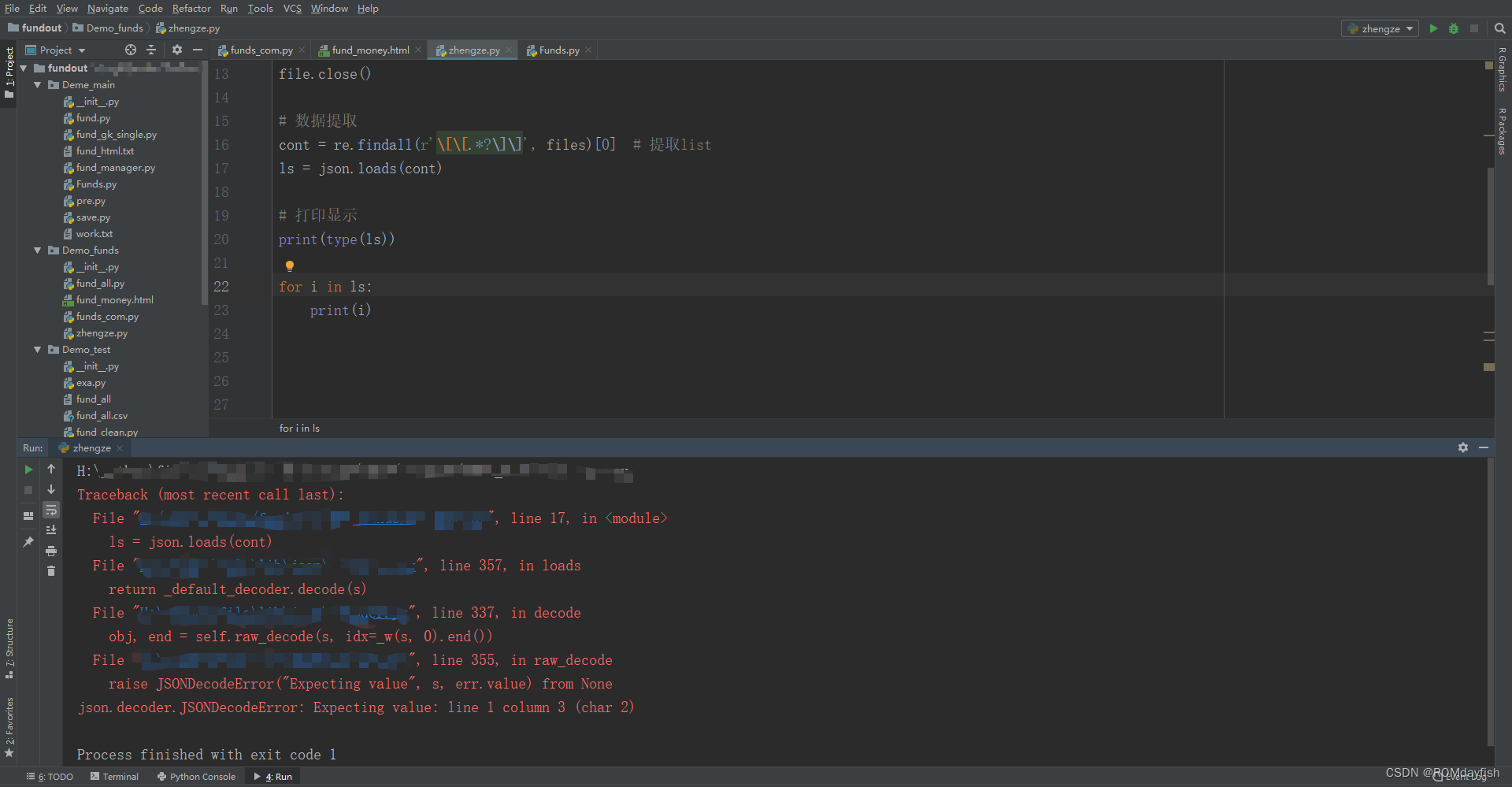Open the zhengze run configuration dropdown

[x=1380, y=28]
